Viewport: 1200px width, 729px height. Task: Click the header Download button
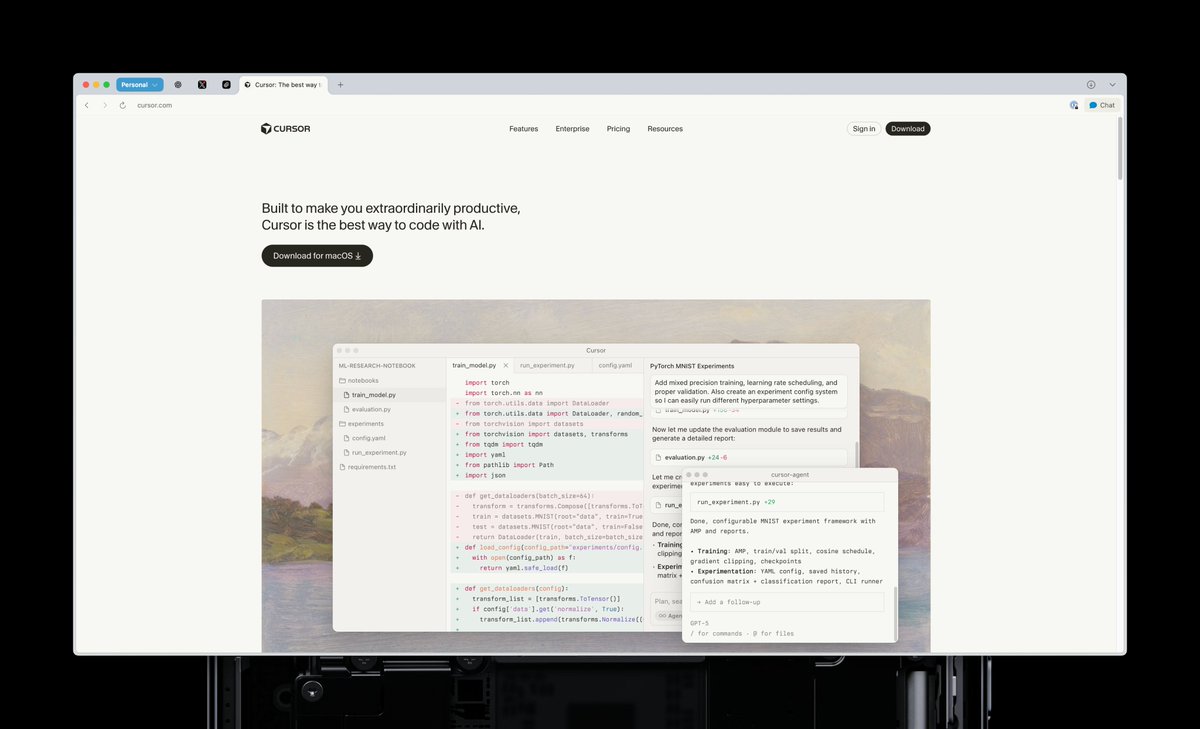908,129
